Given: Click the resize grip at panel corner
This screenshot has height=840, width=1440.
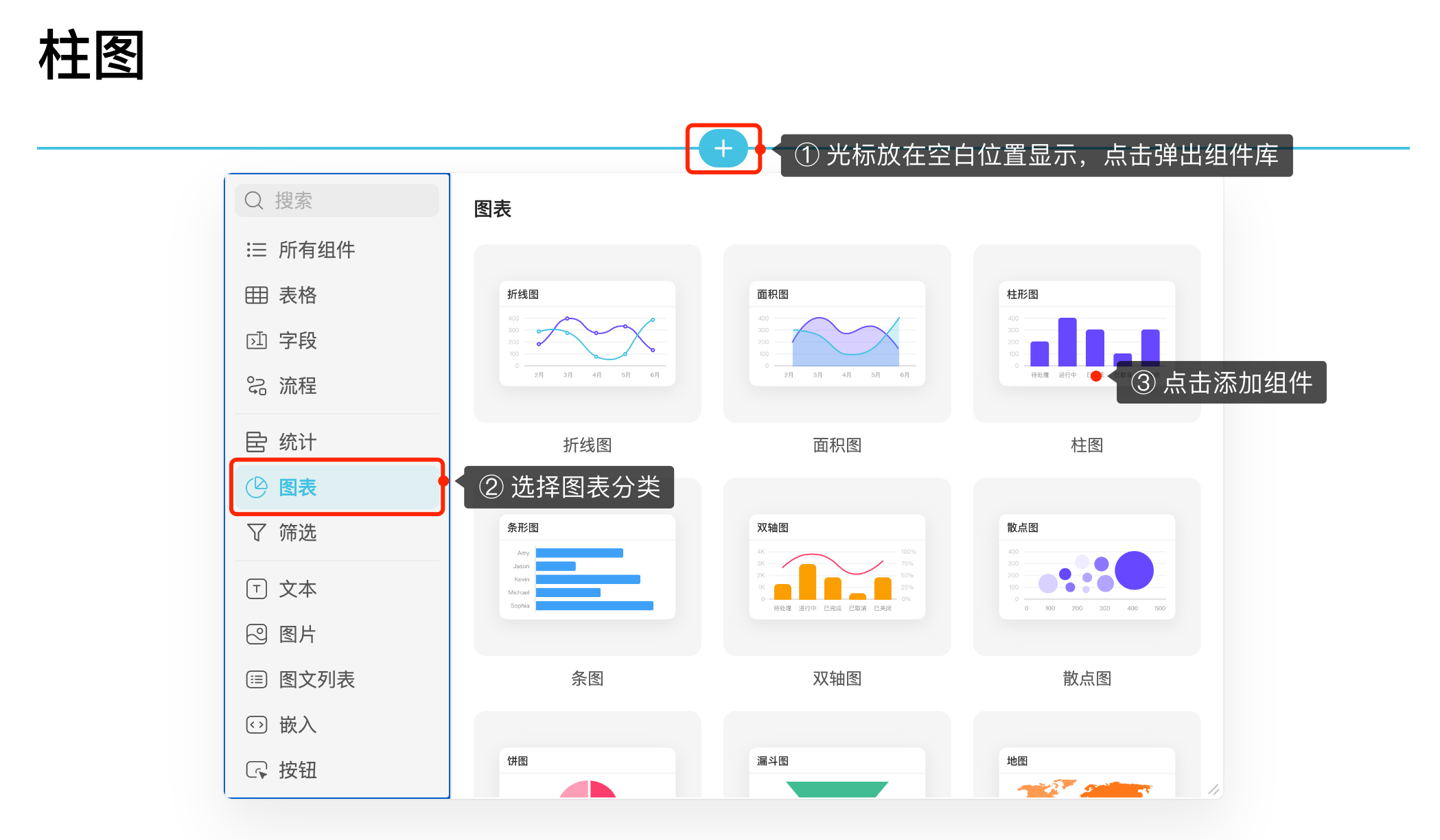Looking at the screenshot, I should 1213,790.
